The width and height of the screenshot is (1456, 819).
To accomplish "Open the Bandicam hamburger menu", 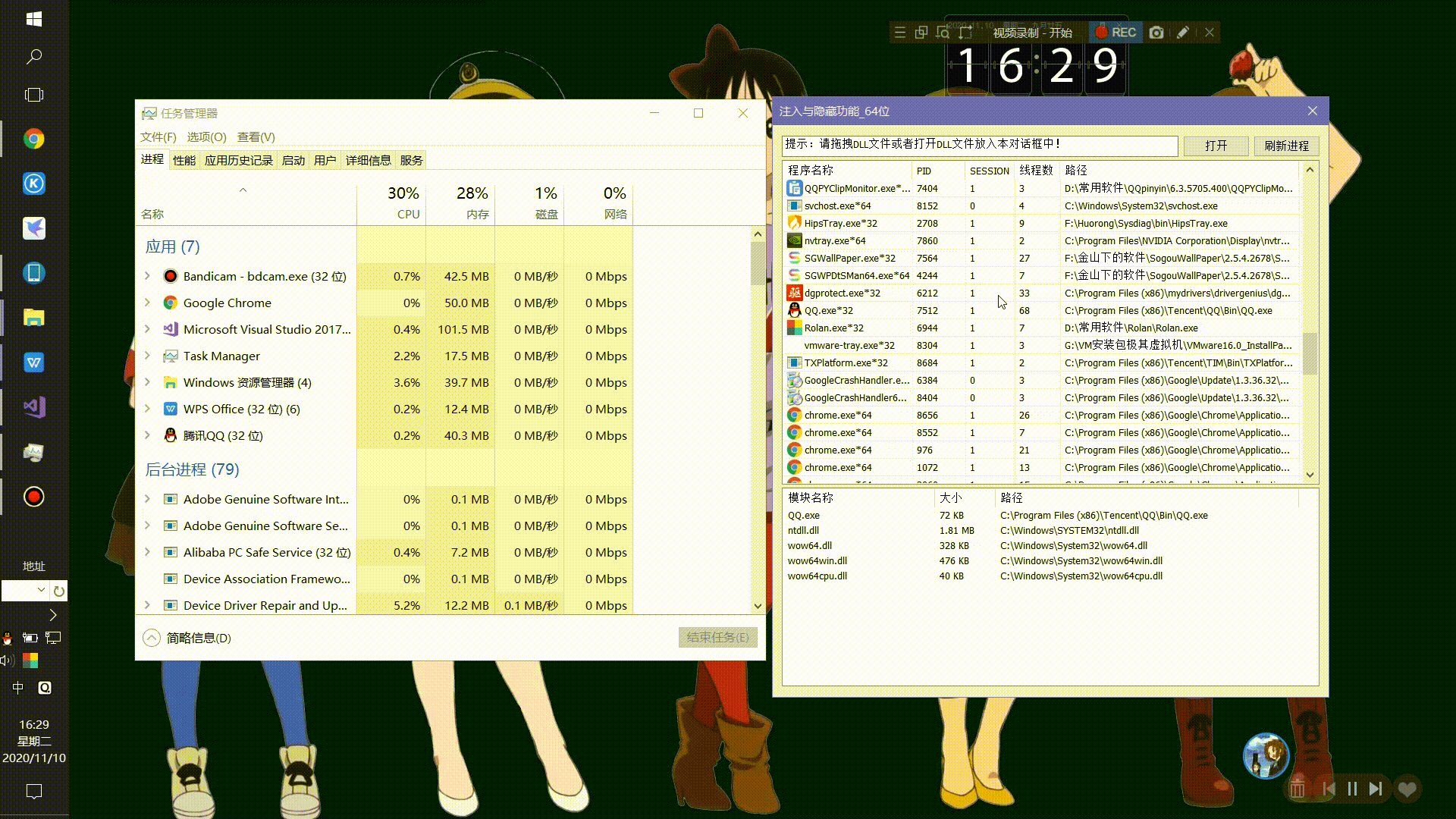I will pyautogui.click(x=899, y=33).
